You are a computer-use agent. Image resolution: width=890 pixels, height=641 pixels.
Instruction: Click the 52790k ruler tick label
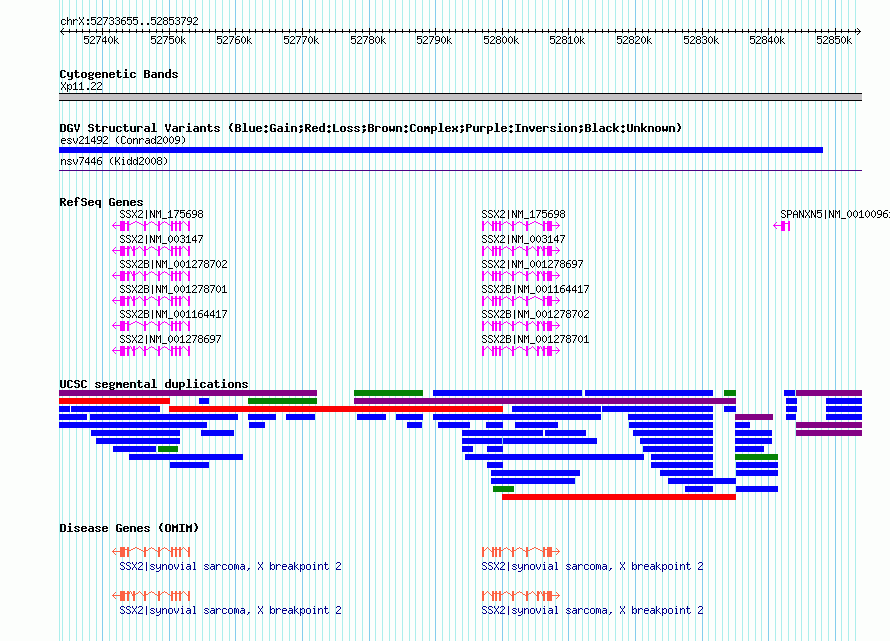point(434,40)
